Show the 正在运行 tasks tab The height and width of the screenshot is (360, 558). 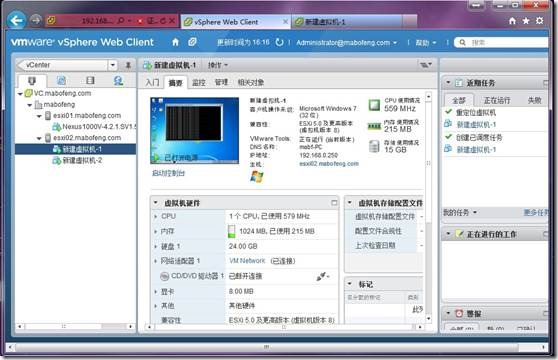pyautogui.click(x=497, y=101)
